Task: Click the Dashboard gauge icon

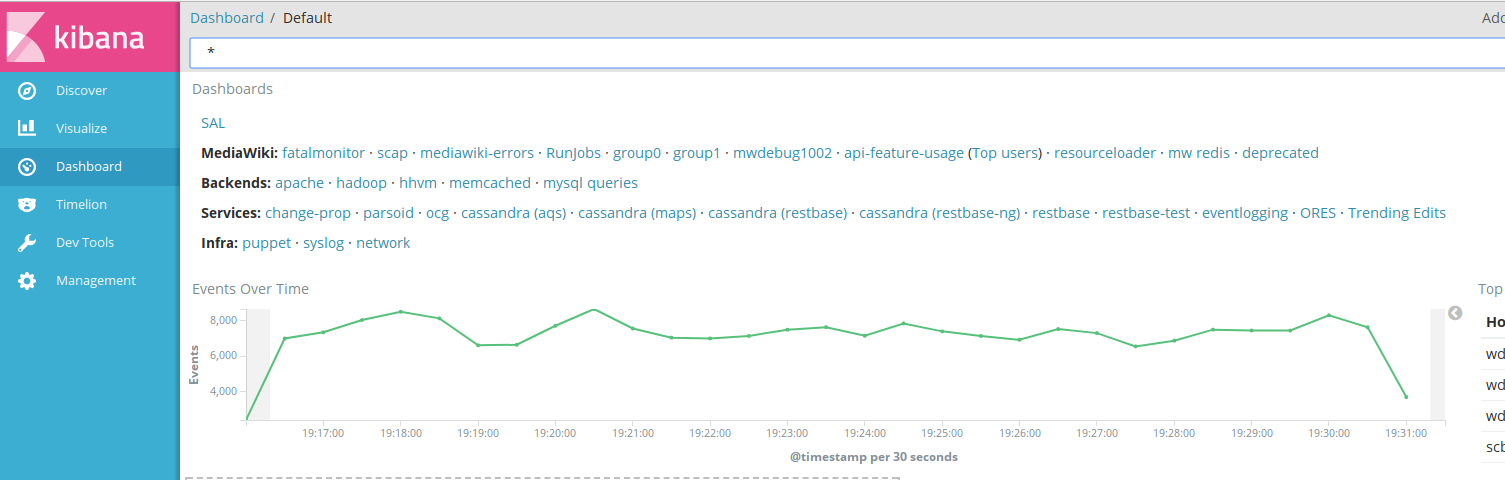Action: [x=27, y=167]
